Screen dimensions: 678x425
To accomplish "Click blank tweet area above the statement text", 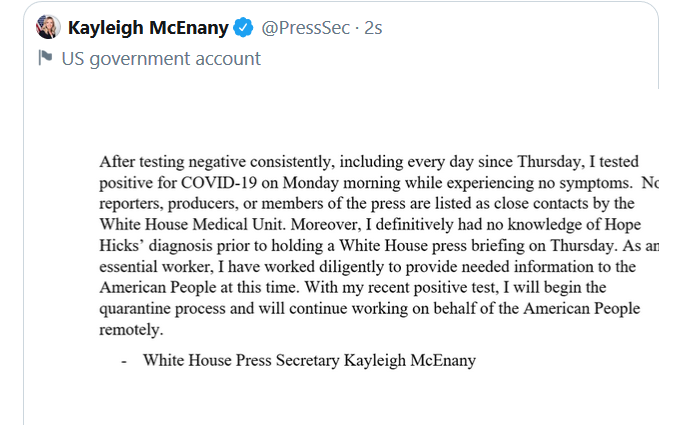I will click(x=342, y=117).
